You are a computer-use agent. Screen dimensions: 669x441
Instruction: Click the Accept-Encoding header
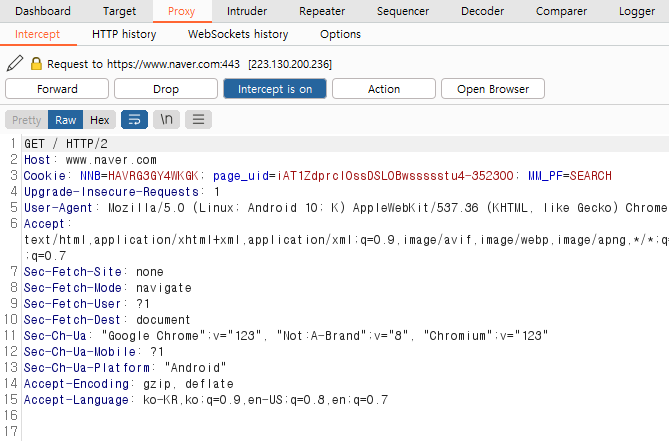76,384
